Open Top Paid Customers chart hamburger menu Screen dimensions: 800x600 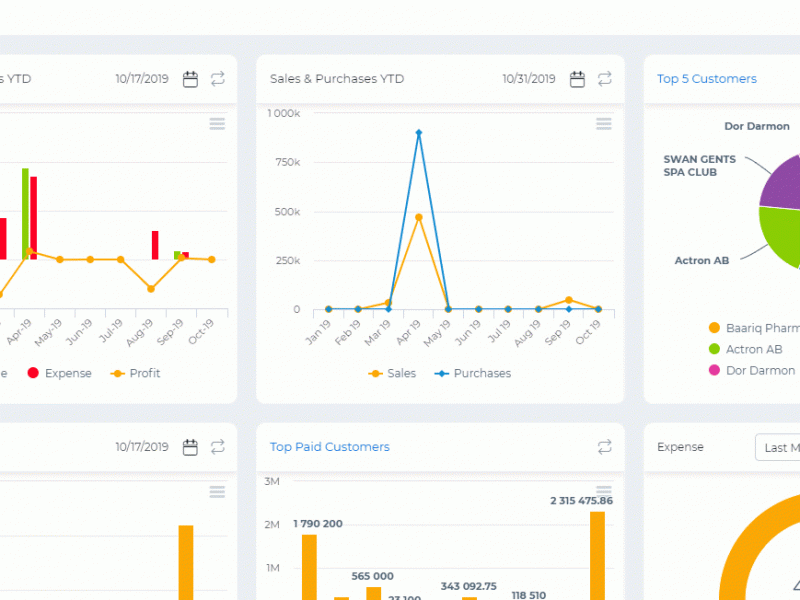[604, 490]
